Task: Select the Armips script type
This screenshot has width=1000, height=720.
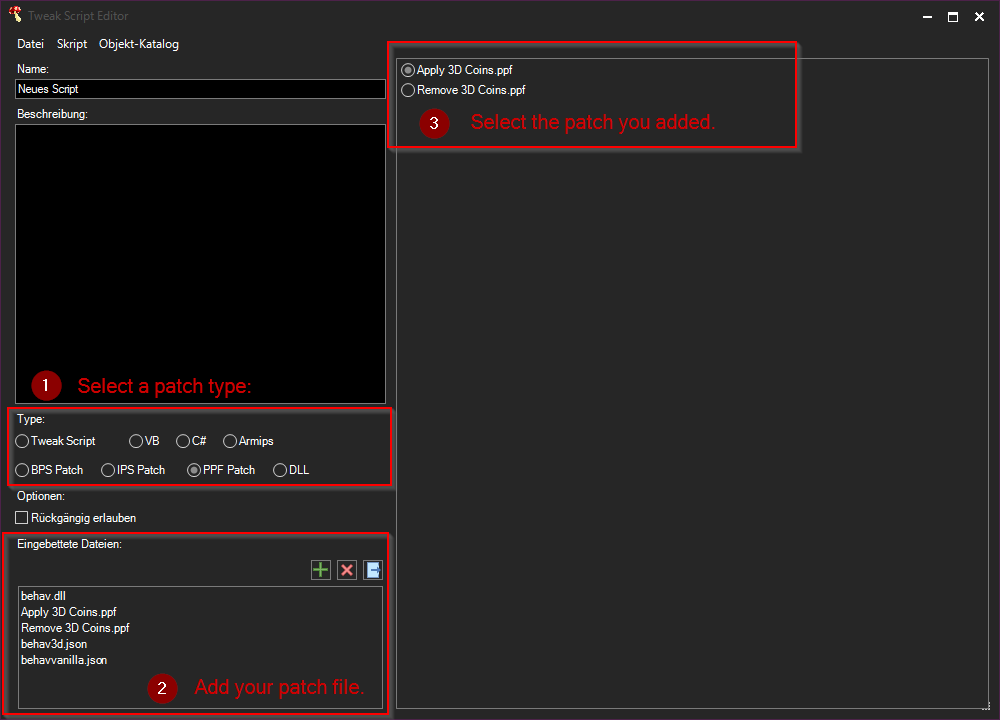Action: click(231, 441)
